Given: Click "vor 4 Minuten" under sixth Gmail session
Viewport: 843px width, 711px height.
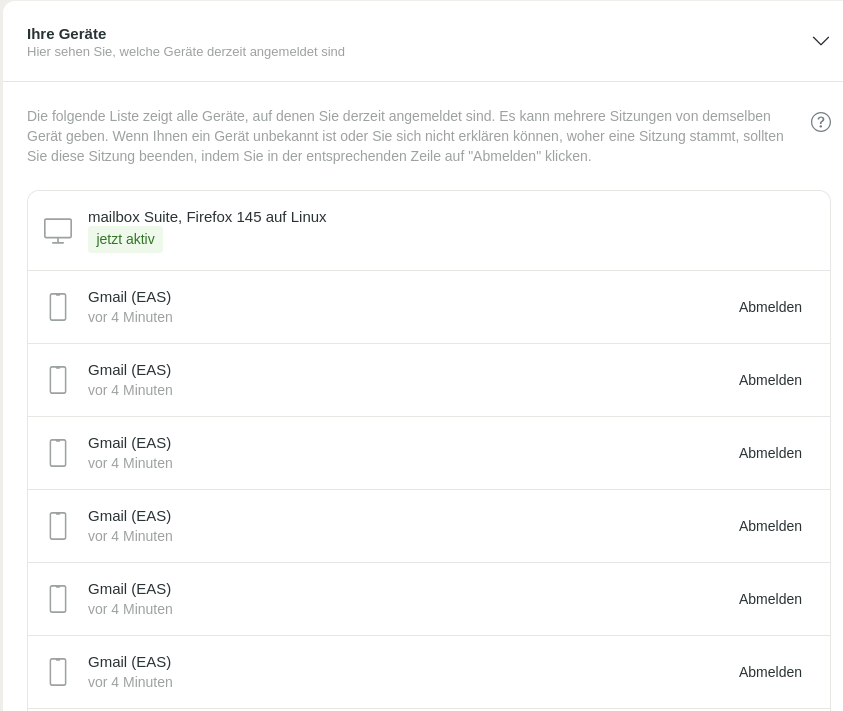Looking at the screenshot, I should (130, 682).
